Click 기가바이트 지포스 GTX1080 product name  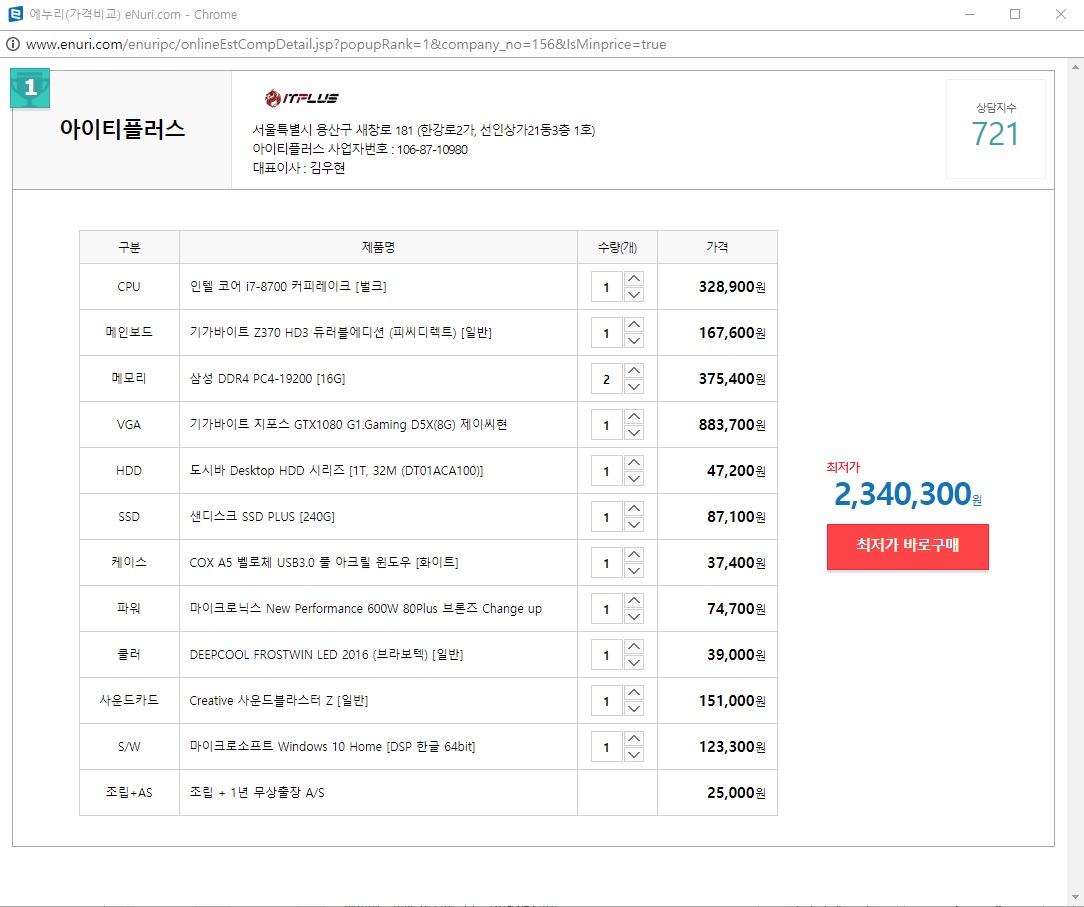pos(348,424)
